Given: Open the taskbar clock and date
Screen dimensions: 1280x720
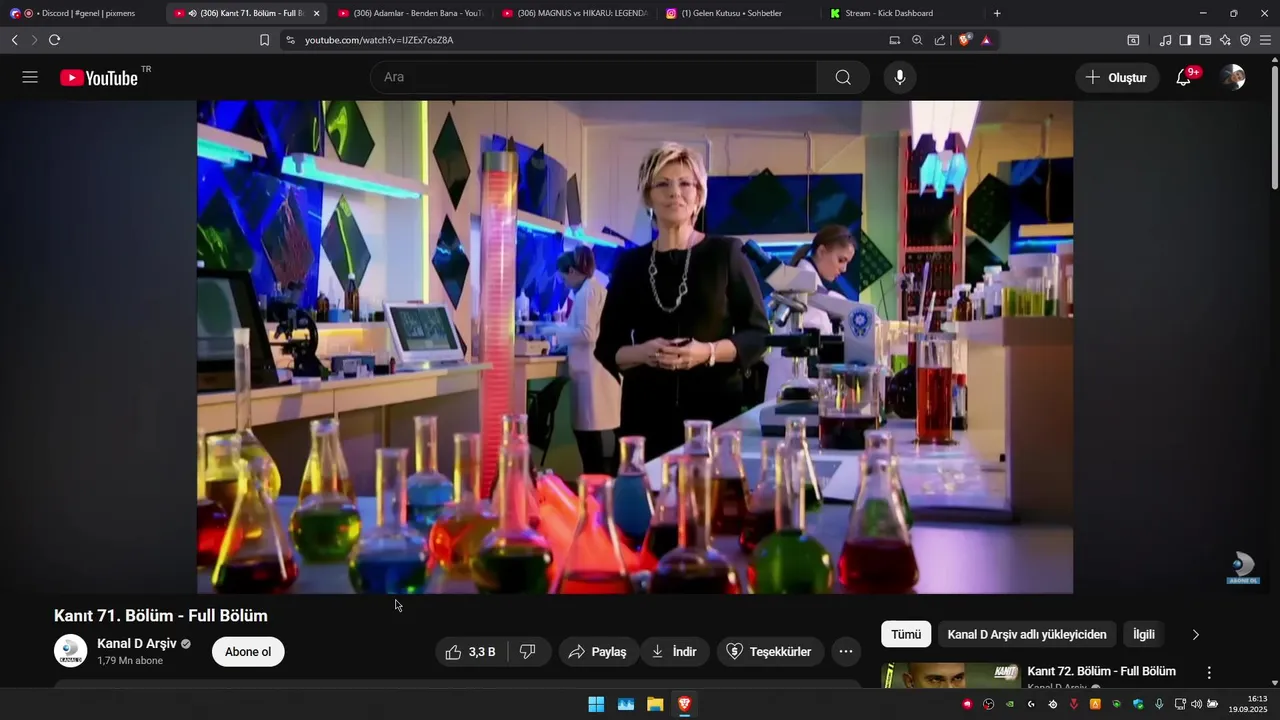Looking at the screenshot, I should tap(1248, 704).
